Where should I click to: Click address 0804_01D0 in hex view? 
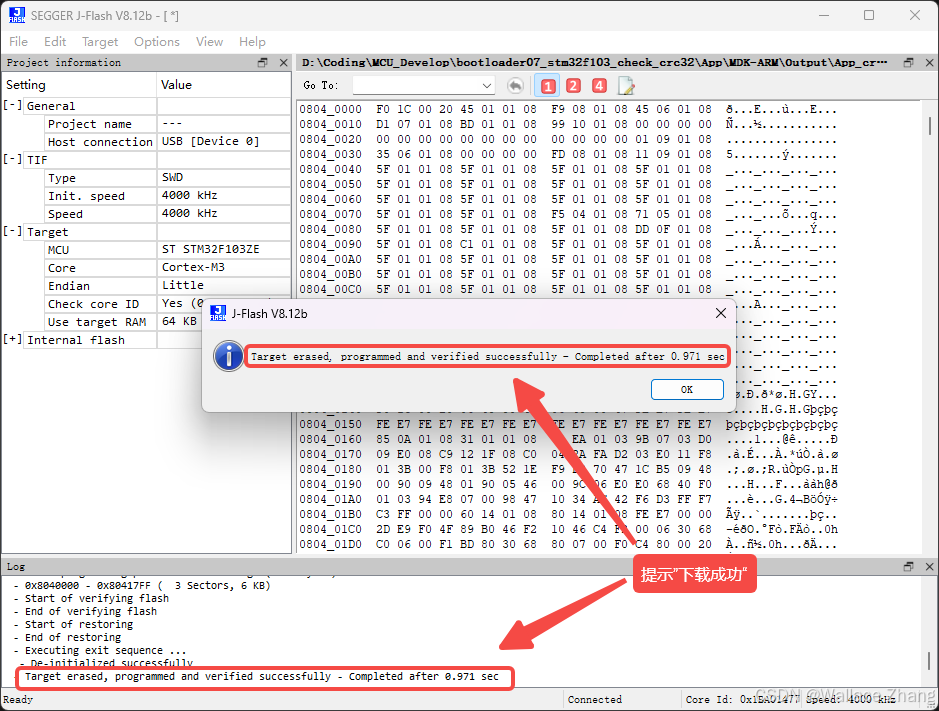(x=331, y=544)
